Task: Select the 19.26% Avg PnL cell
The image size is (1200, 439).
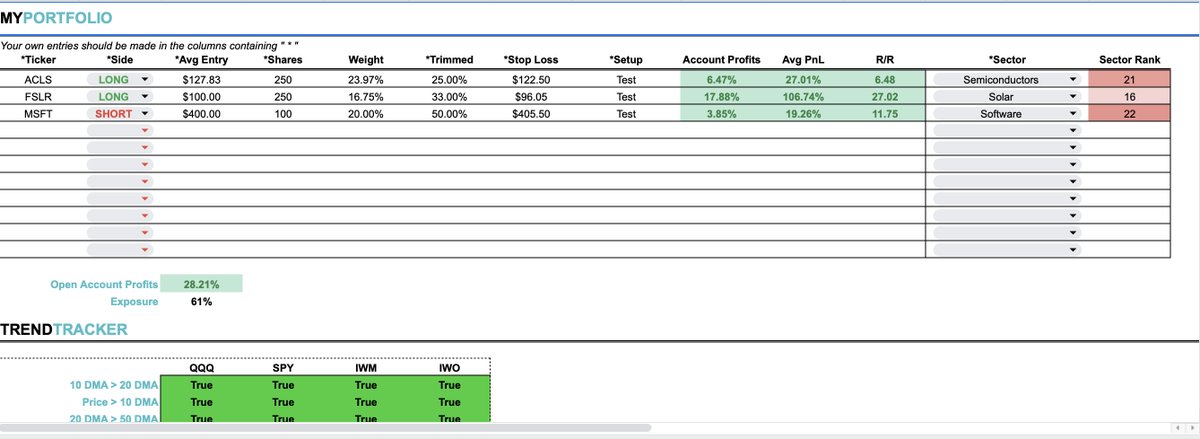Action: click(x=801, y=114)
